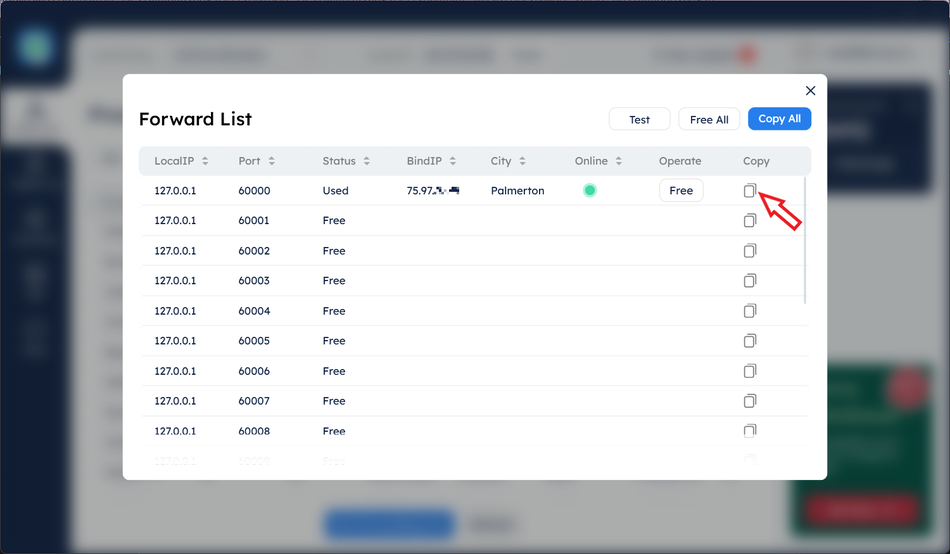Sort the list by LocalIP column
950x554 pixels.
tap(205, 161)
